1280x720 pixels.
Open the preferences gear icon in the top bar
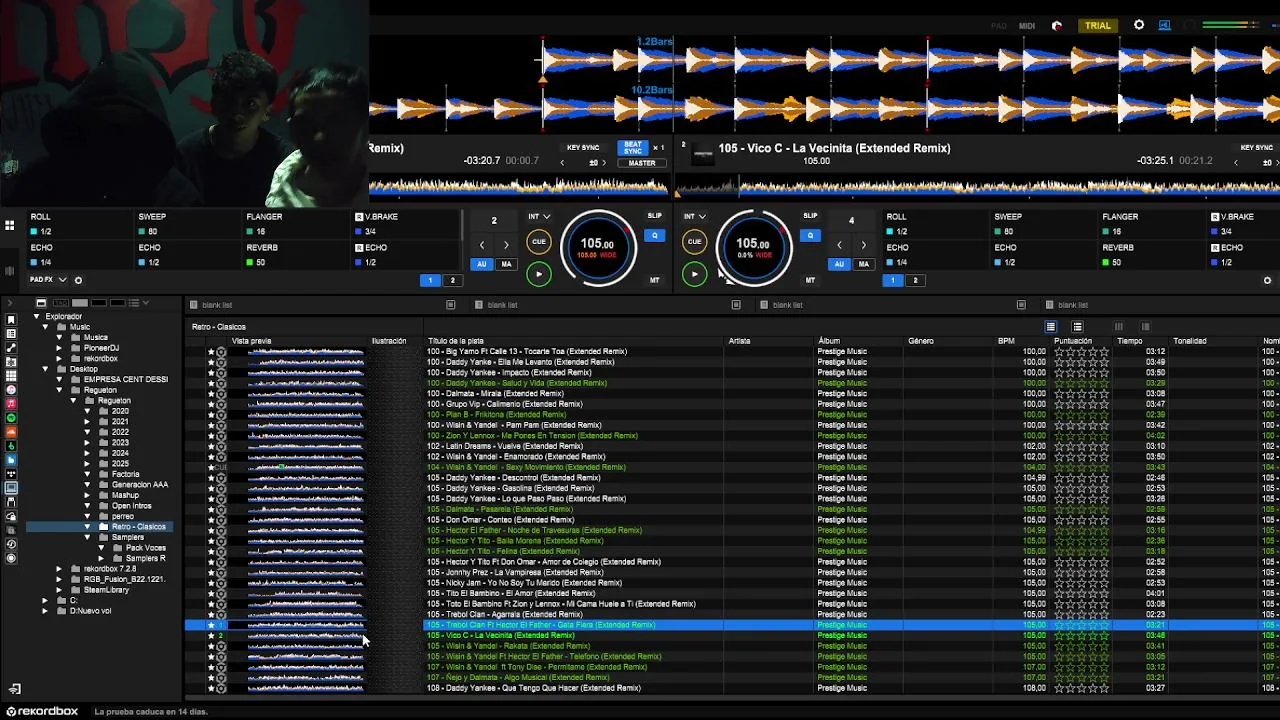[1139, 25]
